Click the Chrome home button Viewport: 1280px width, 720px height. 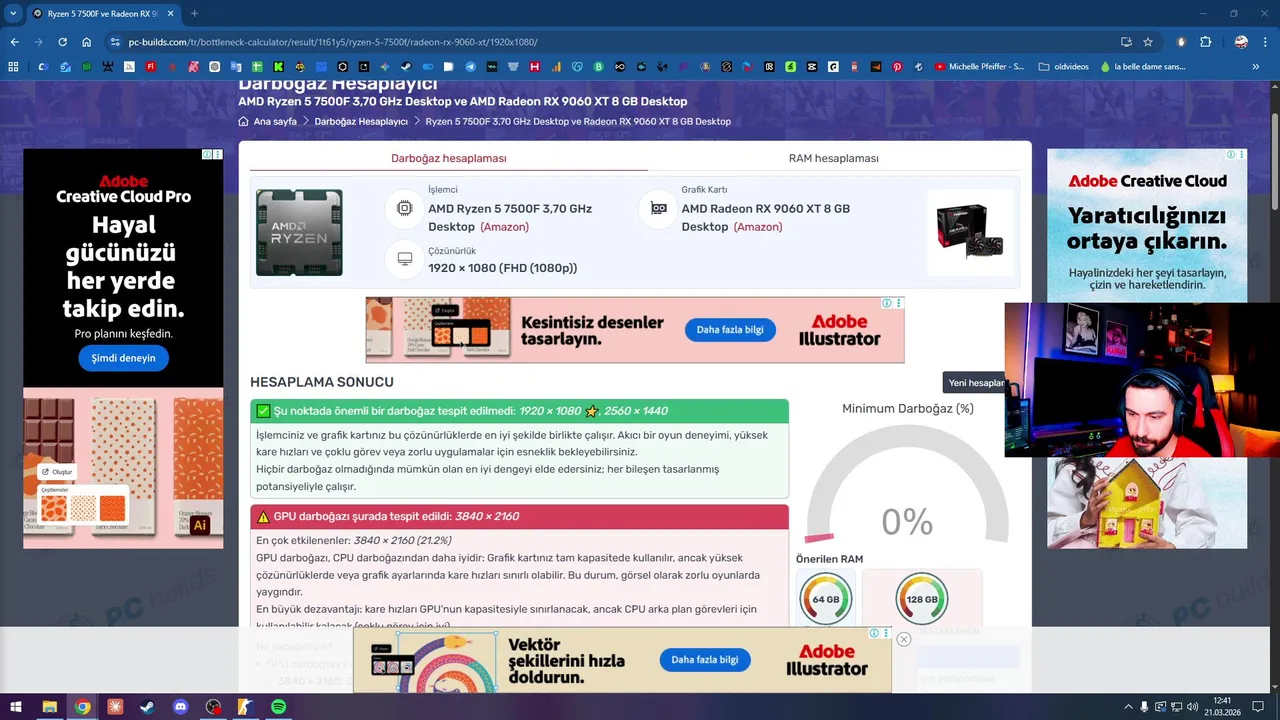pyautogui.click(x=87, y=42)
